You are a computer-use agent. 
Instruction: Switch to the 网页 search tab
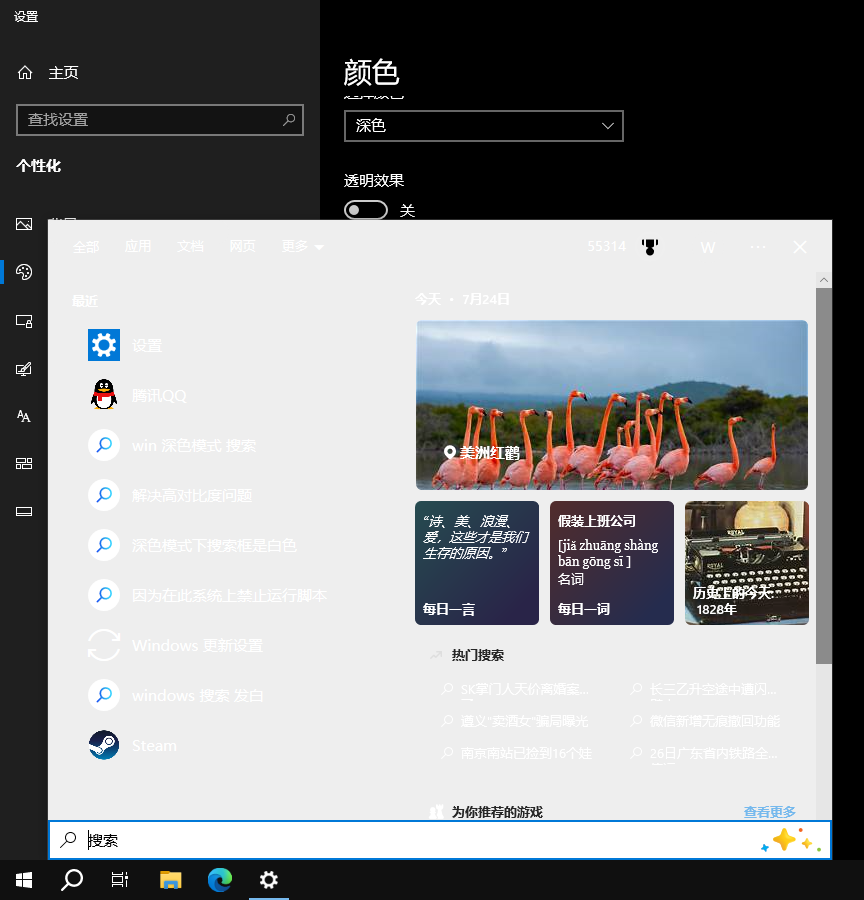pos(242,247)
